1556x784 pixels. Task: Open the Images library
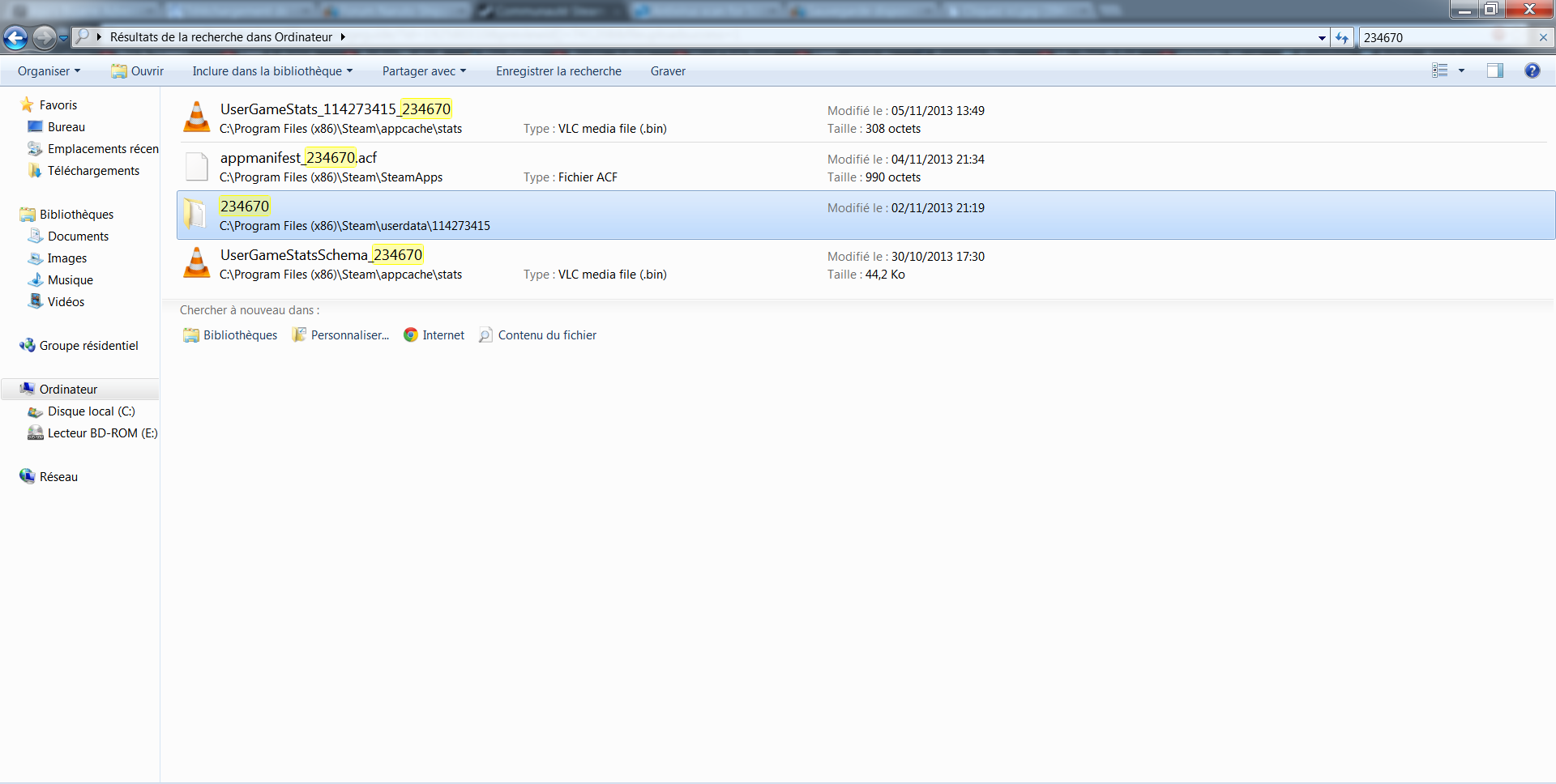67,258
